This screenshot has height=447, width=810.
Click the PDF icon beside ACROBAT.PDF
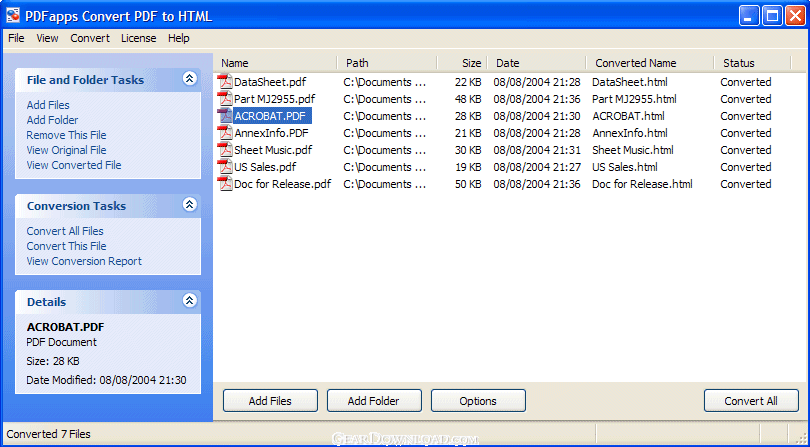tap(225, 116)
